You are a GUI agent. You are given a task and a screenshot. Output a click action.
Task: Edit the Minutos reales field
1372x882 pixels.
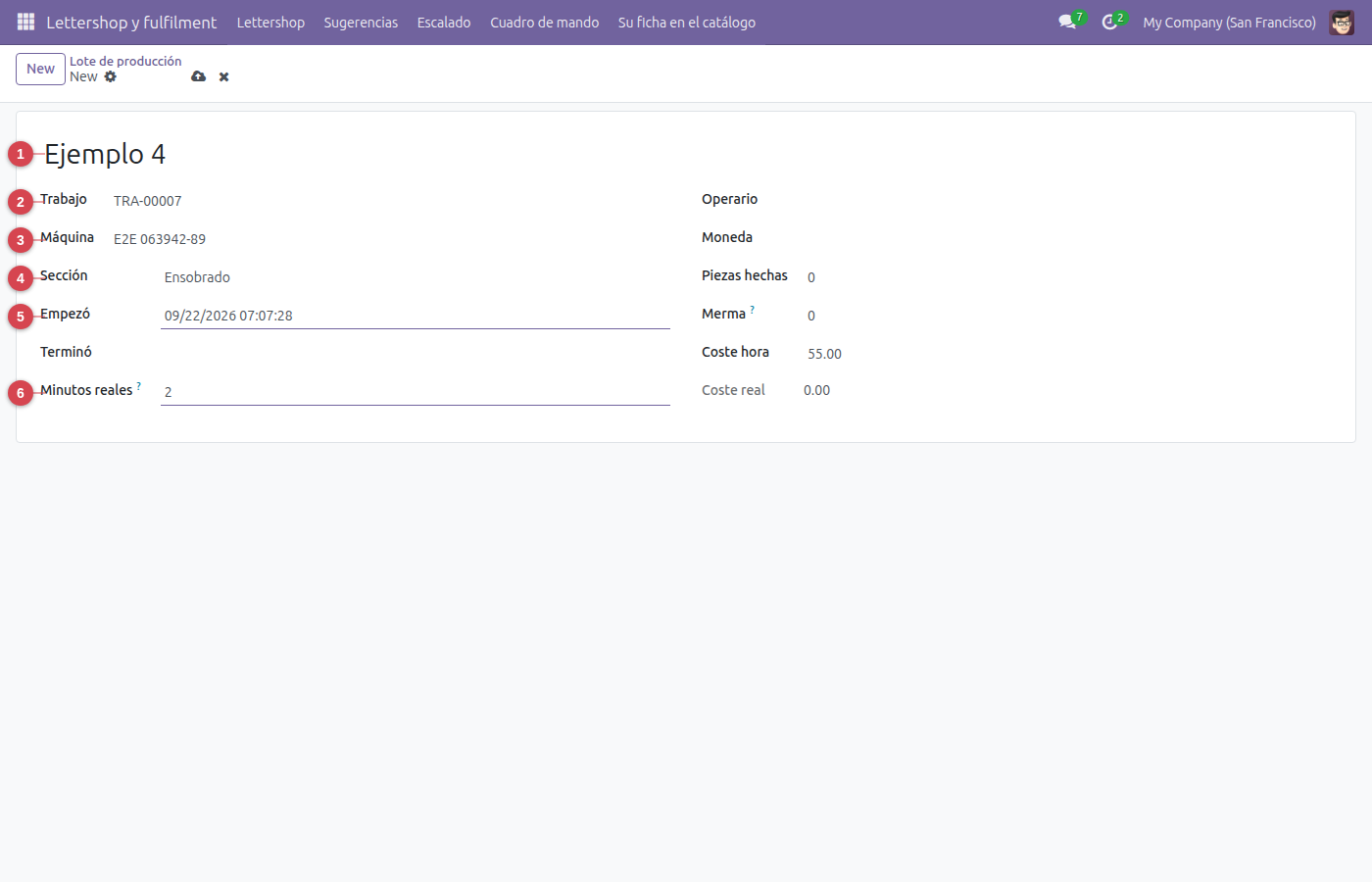[416, 392]
